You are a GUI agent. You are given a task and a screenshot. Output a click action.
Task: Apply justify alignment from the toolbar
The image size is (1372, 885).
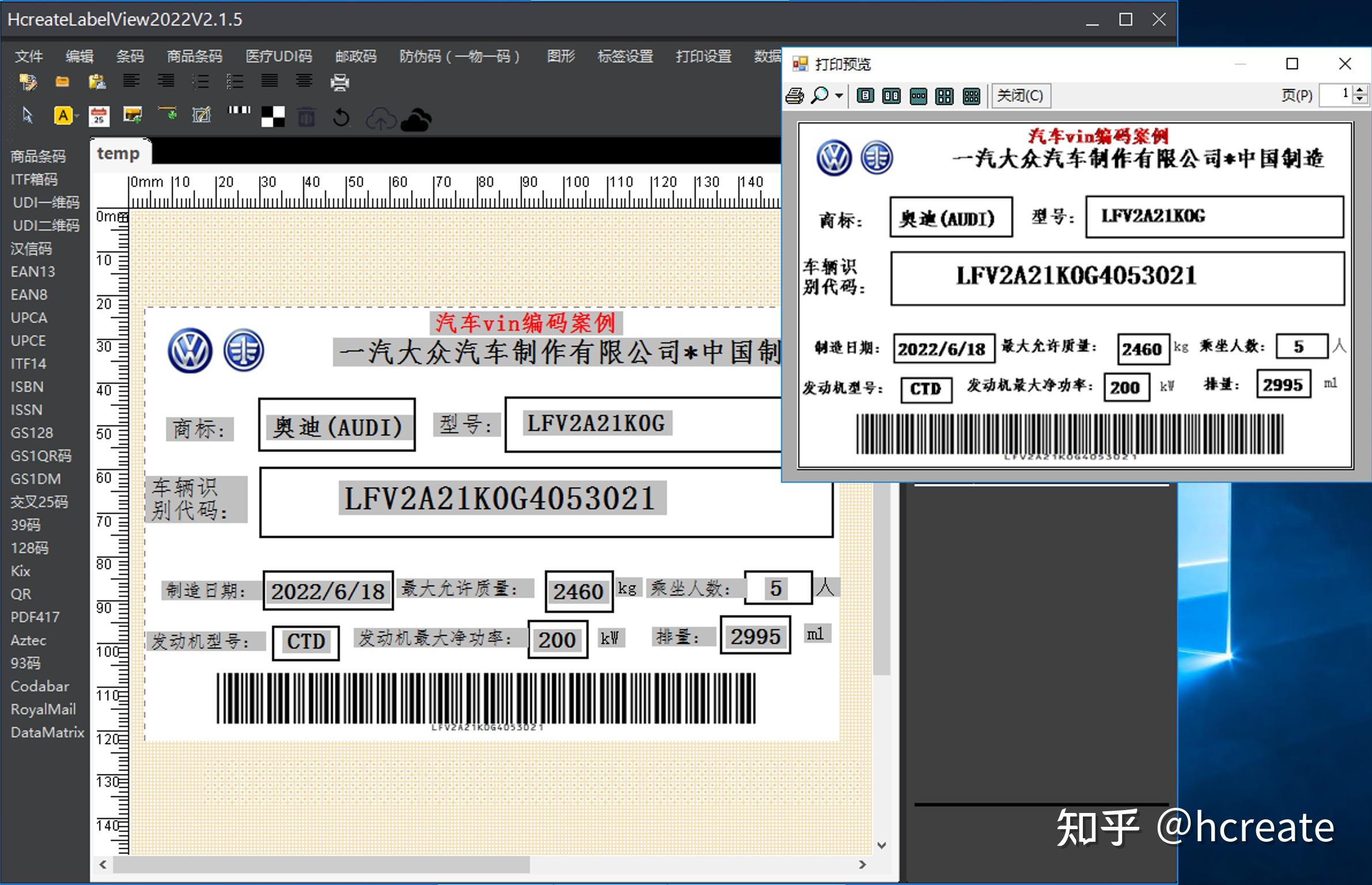270,82
